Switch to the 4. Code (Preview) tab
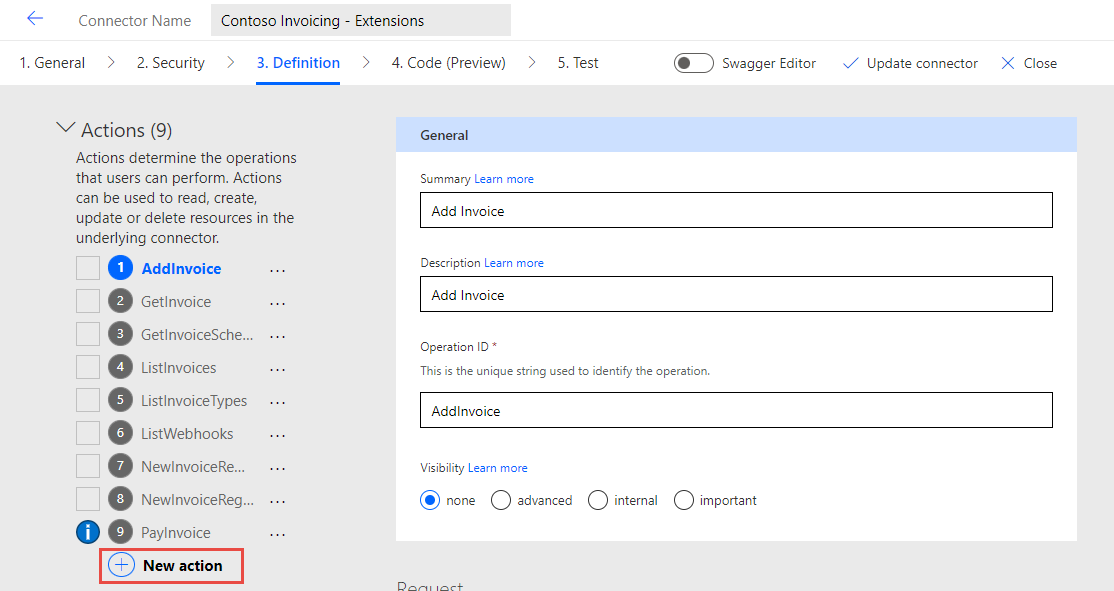Screen dimensions: 1114x591 click(x=448, y=62)
